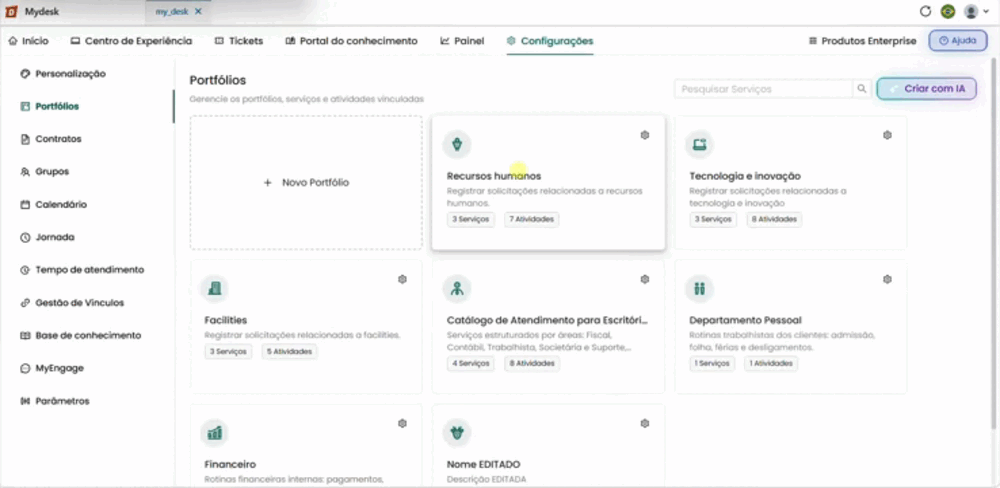Click the Criar com IA button

coord(927,89)
